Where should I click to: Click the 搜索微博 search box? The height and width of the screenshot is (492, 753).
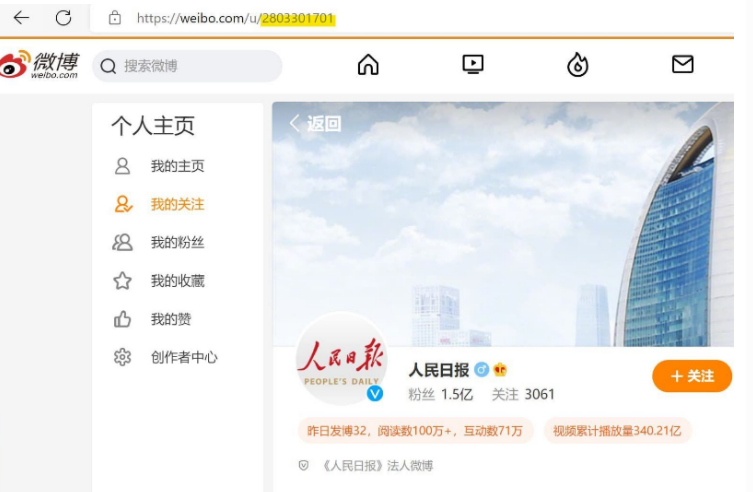click(x=187, y=66)
